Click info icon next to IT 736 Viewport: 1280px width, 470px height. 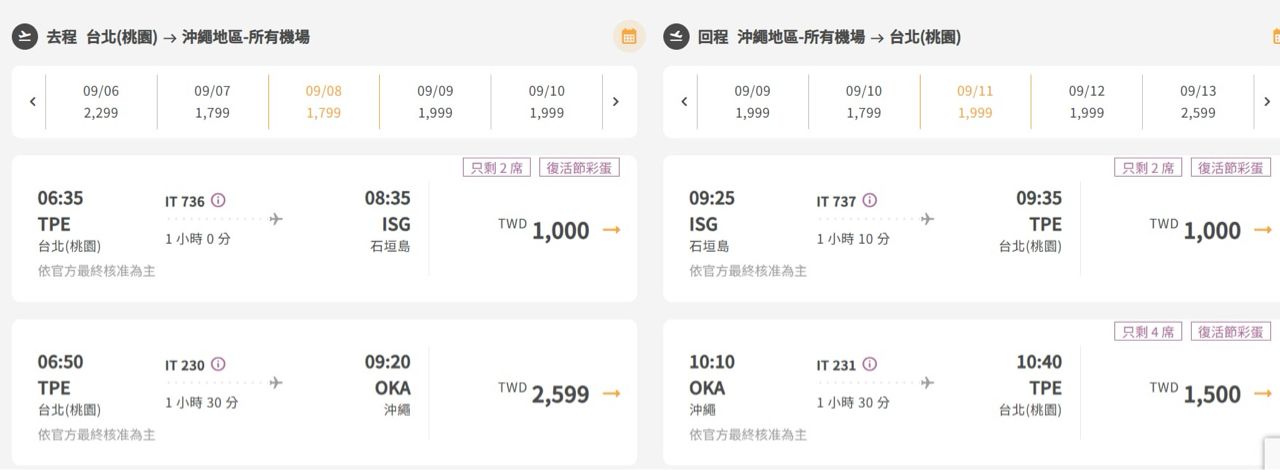click(x=218, y=200)
